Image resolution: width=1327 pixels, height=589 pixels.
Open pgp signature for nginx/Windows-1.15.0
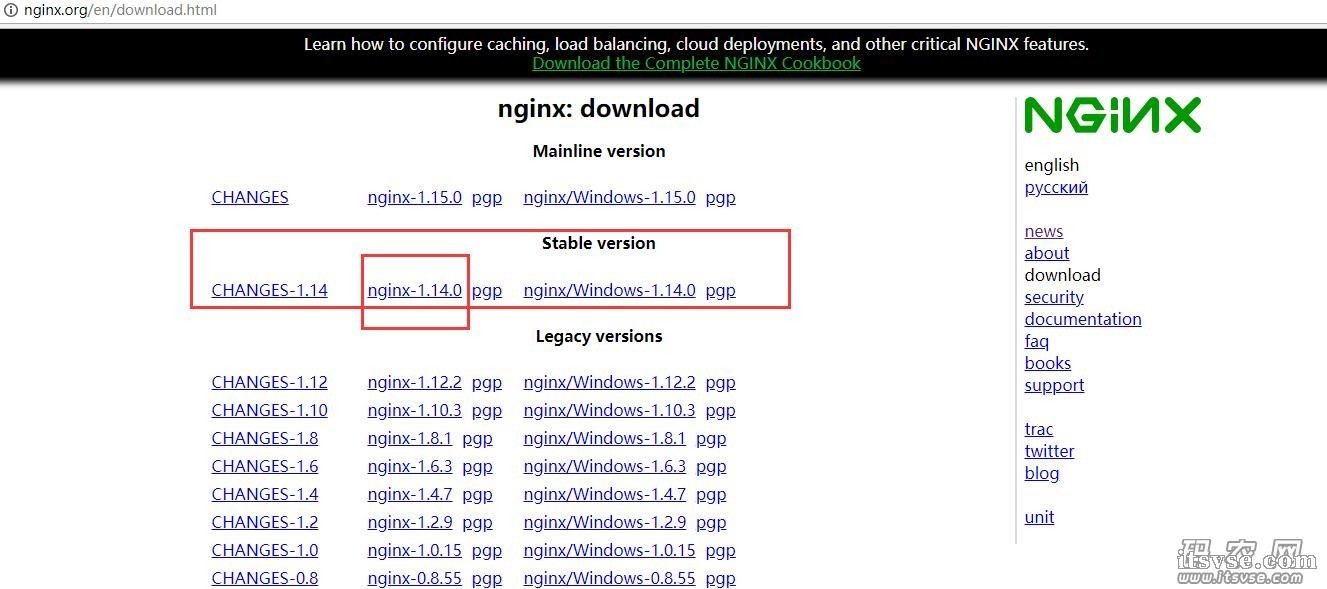click(720, 197)
